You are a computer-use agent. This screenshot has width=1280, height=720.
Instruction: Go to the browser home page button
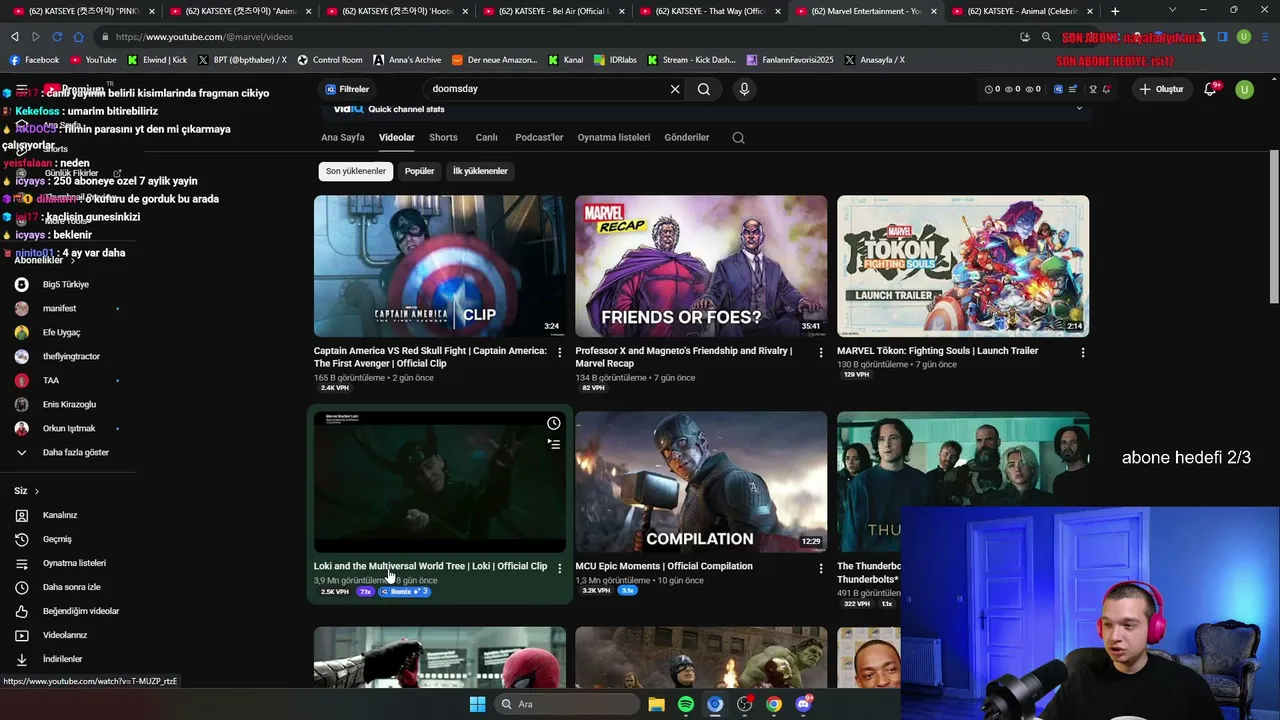coord(78,37)
